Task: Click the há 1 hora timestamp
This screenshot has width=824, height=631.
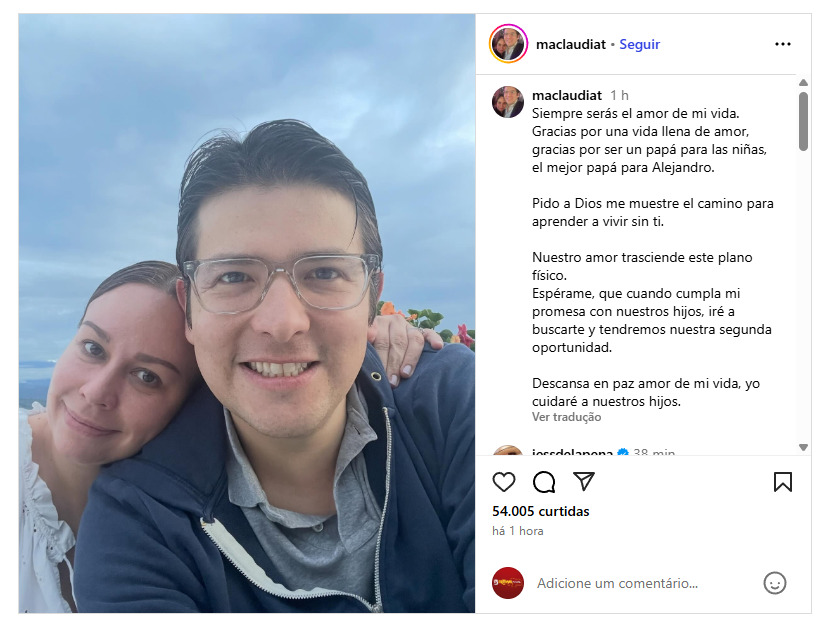Action: click(x=518, y=531)
